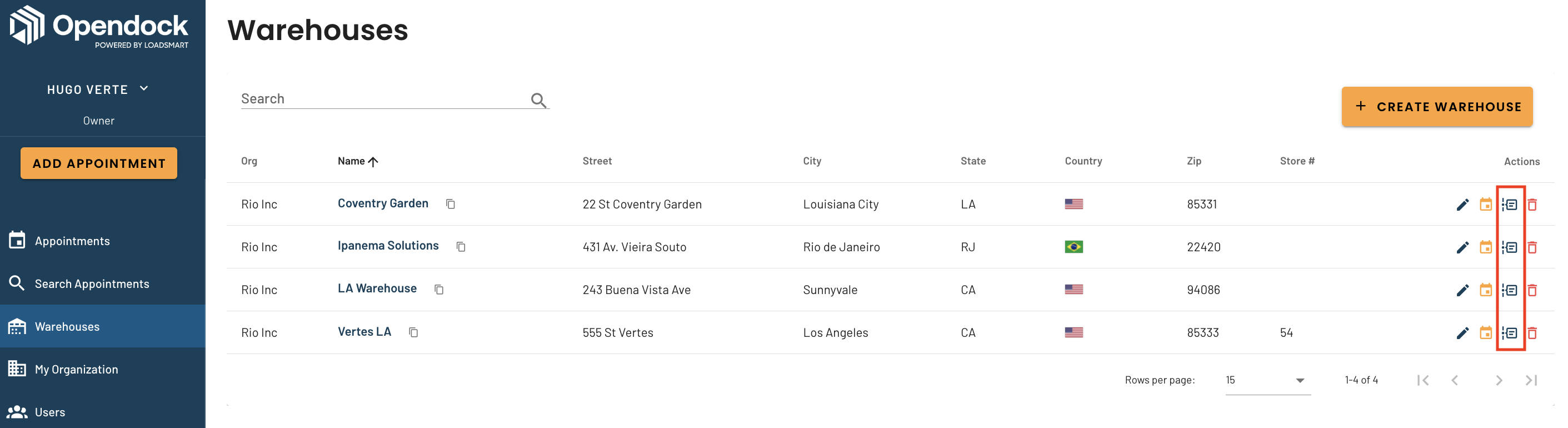1568x428 pixels.
Task: Open the calendar for Vertes LA warehouse
Action: (x=1486, y=333)
